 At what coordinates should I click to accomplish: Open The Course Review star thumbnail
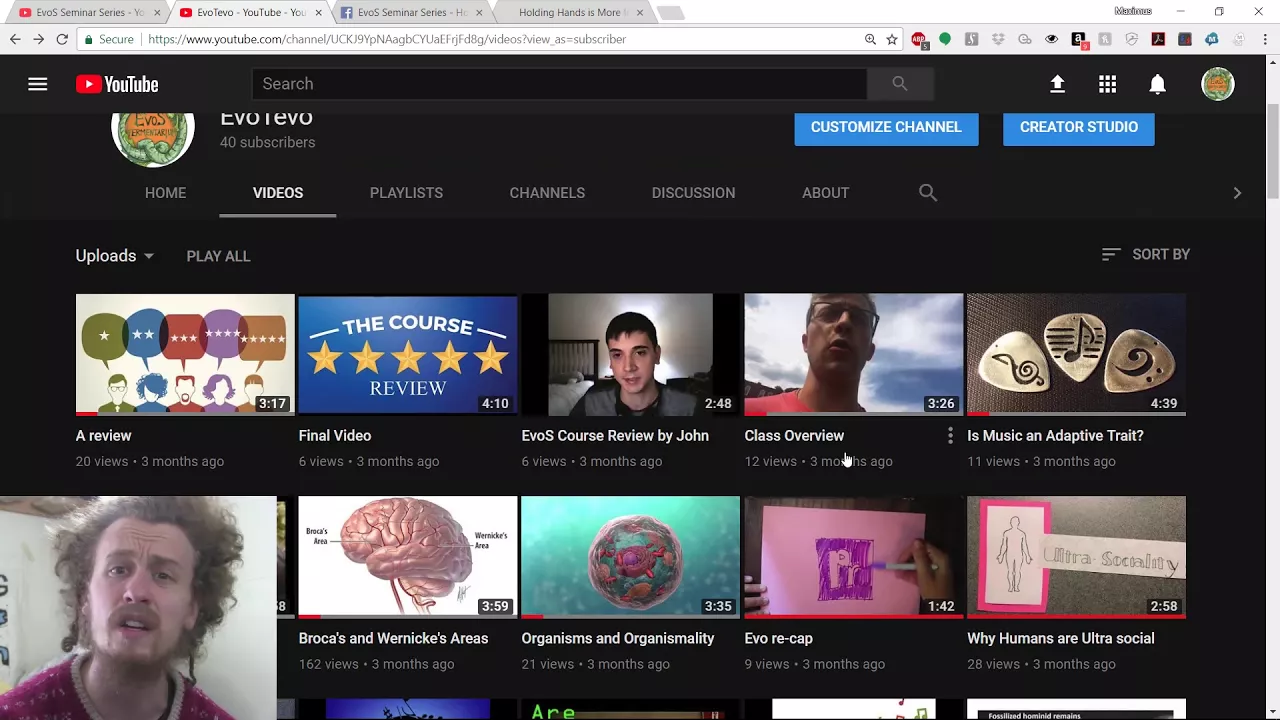408,354
